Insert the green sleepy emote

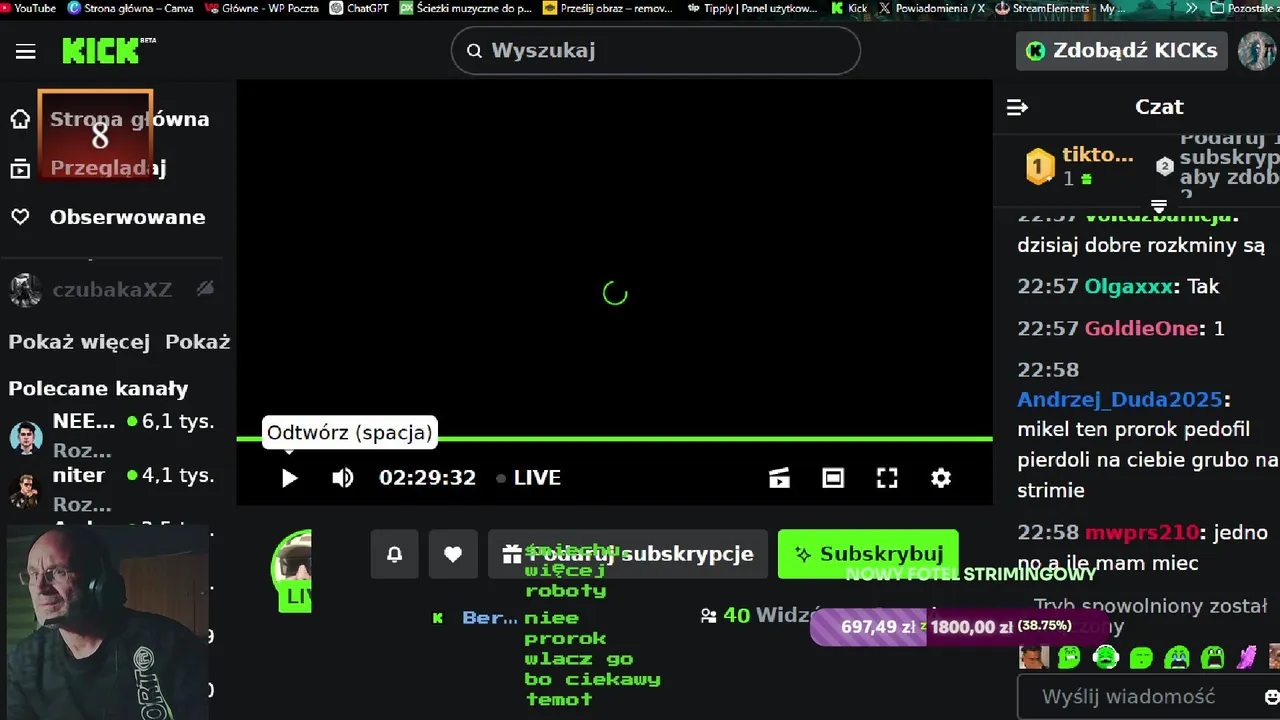1141,657
